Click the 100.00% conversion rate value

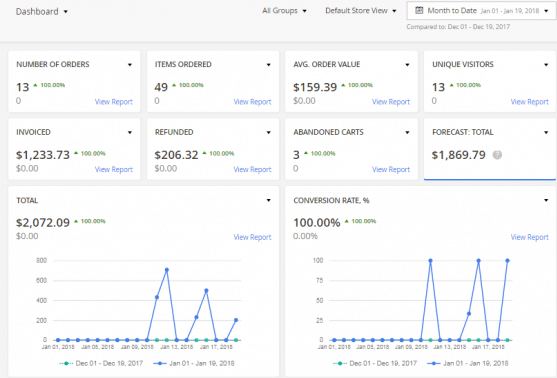pos(317,222)
